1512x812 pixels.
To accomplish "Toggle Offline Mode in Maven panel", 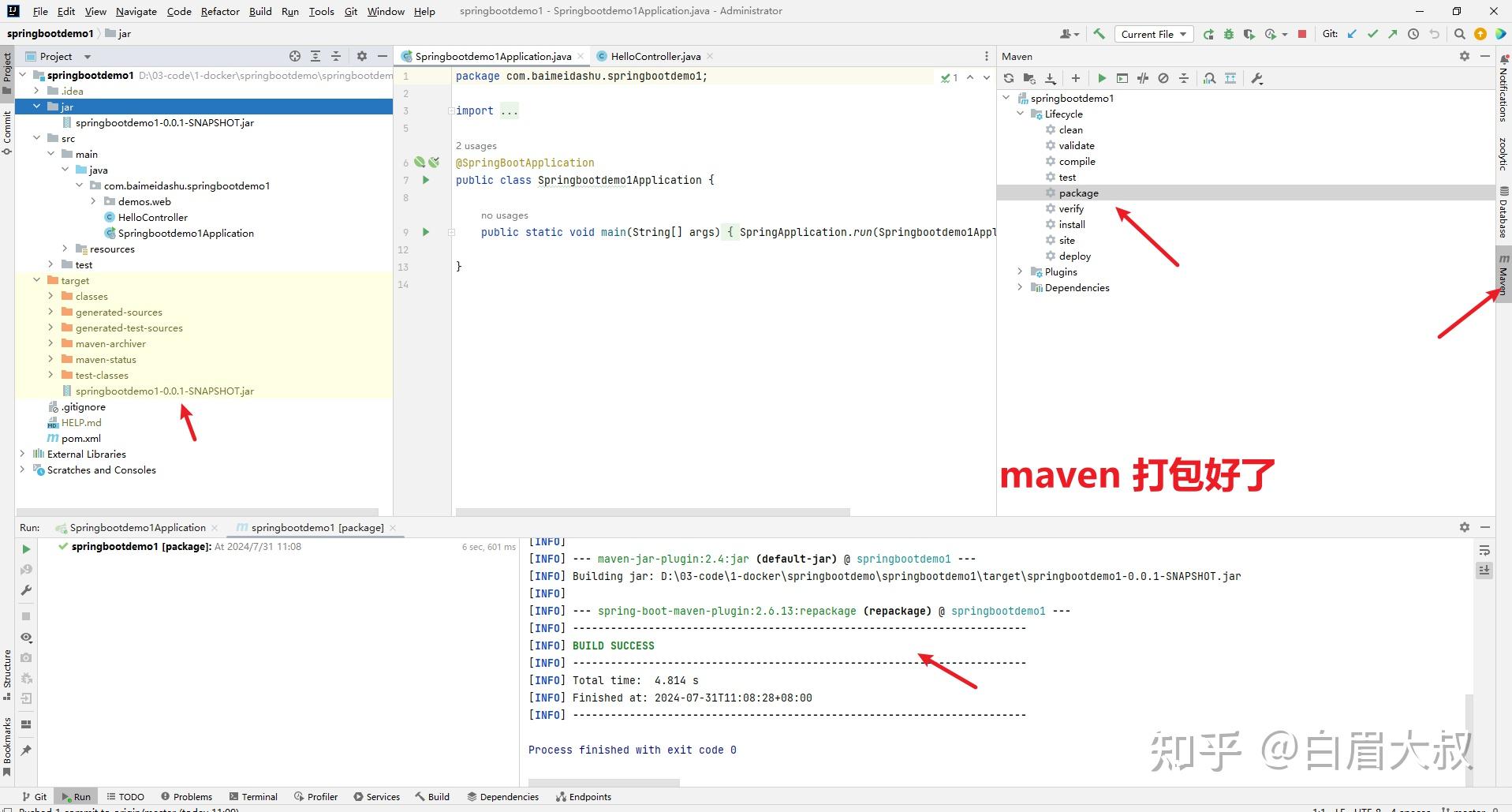I will pos(1164,78).
